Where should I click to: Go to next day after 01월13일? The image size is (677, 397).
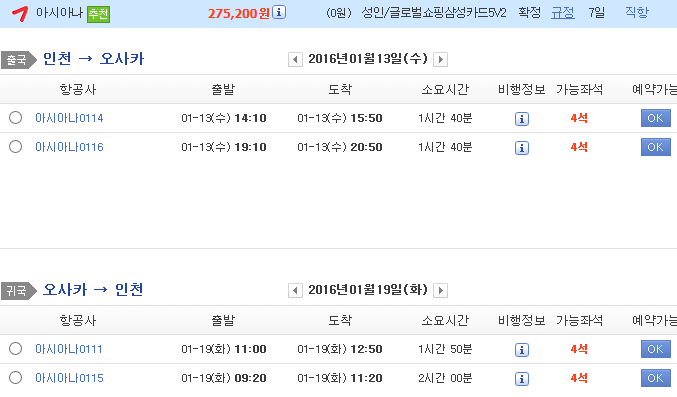[x=440, y=59]
